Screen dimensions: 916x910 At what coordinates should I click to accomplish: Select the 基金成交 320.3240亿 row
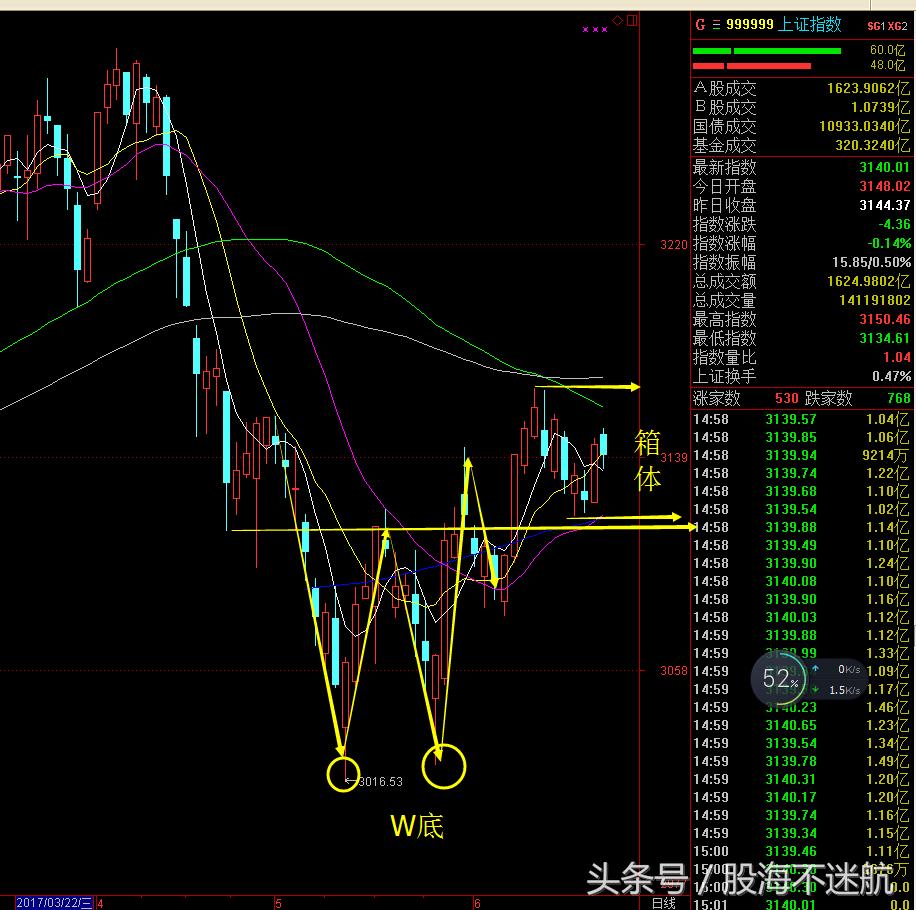[802, 145]
